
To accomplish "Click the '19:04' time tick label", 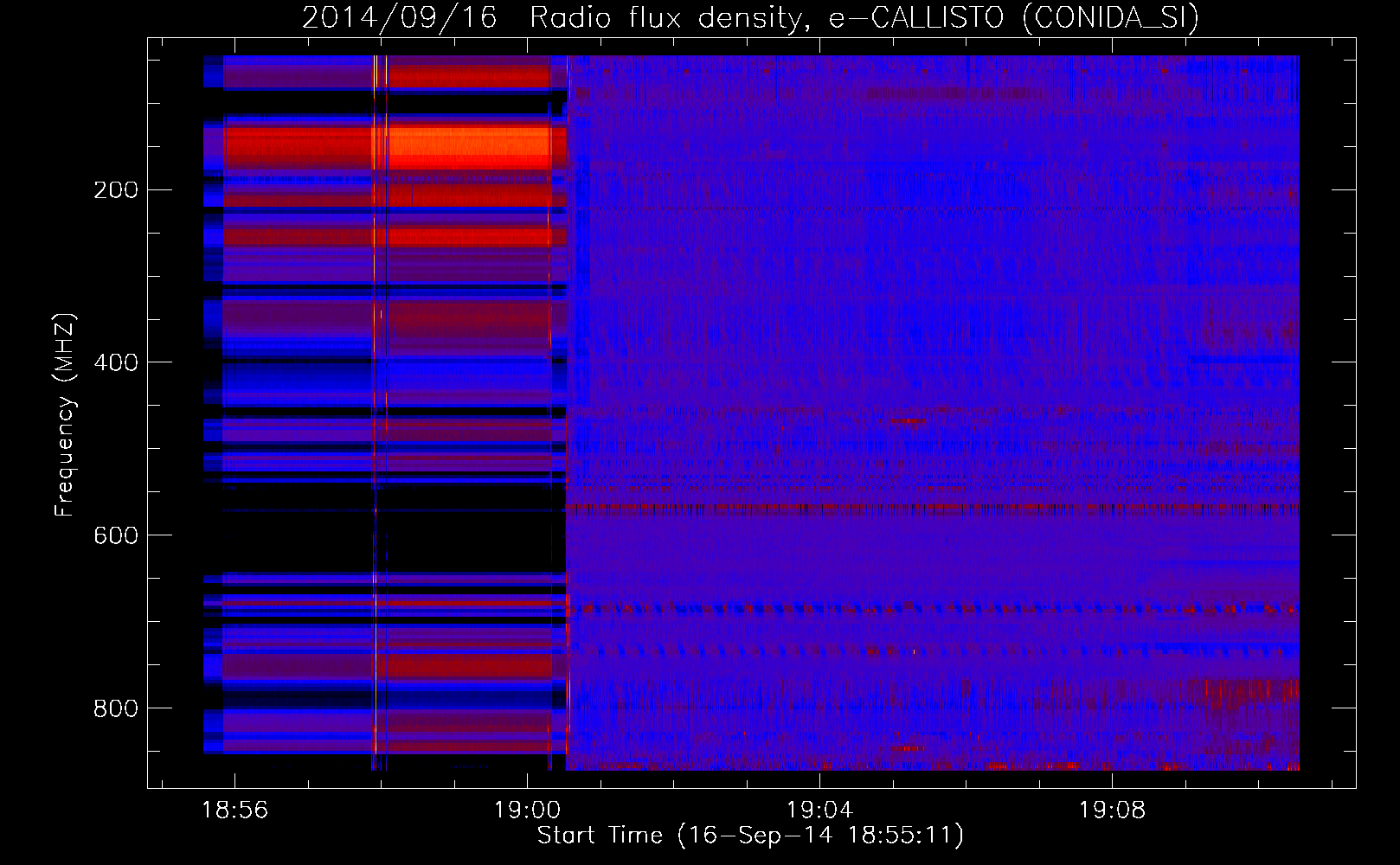I will click(819, 811).
